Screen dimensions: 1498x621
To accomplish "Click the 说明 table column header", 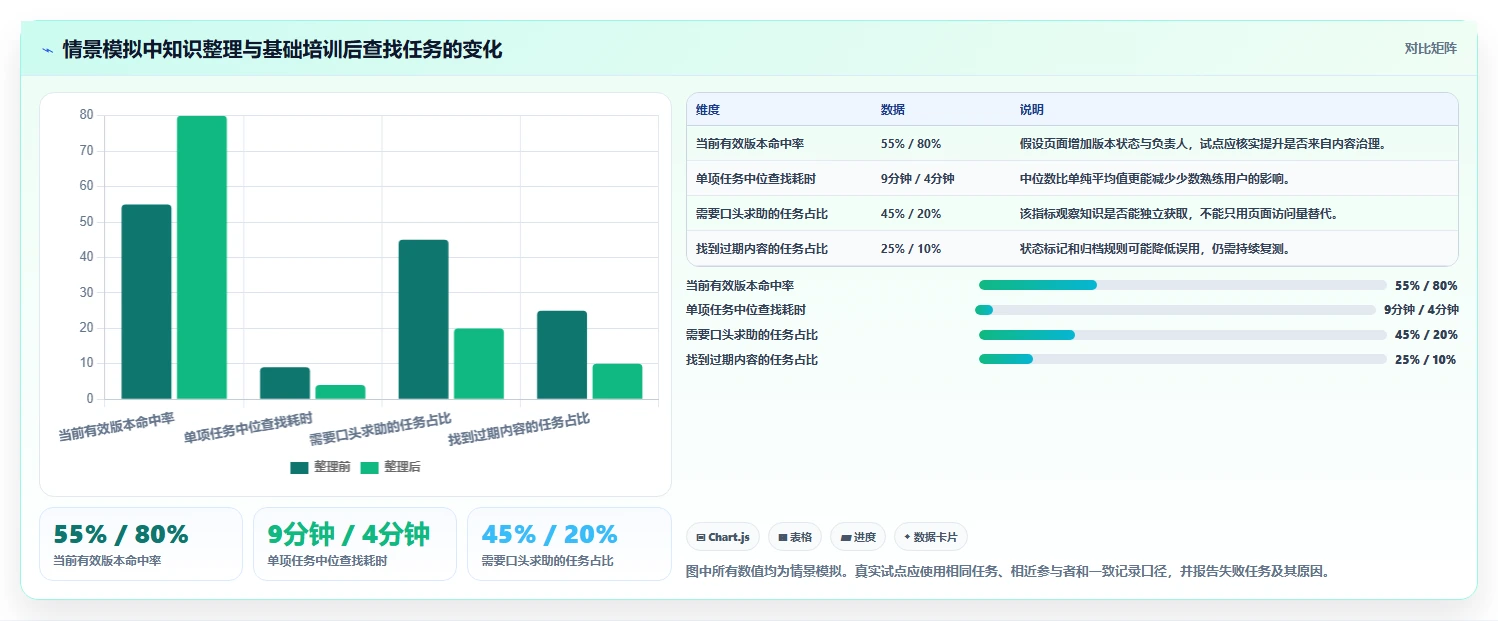I will 1032,110.
